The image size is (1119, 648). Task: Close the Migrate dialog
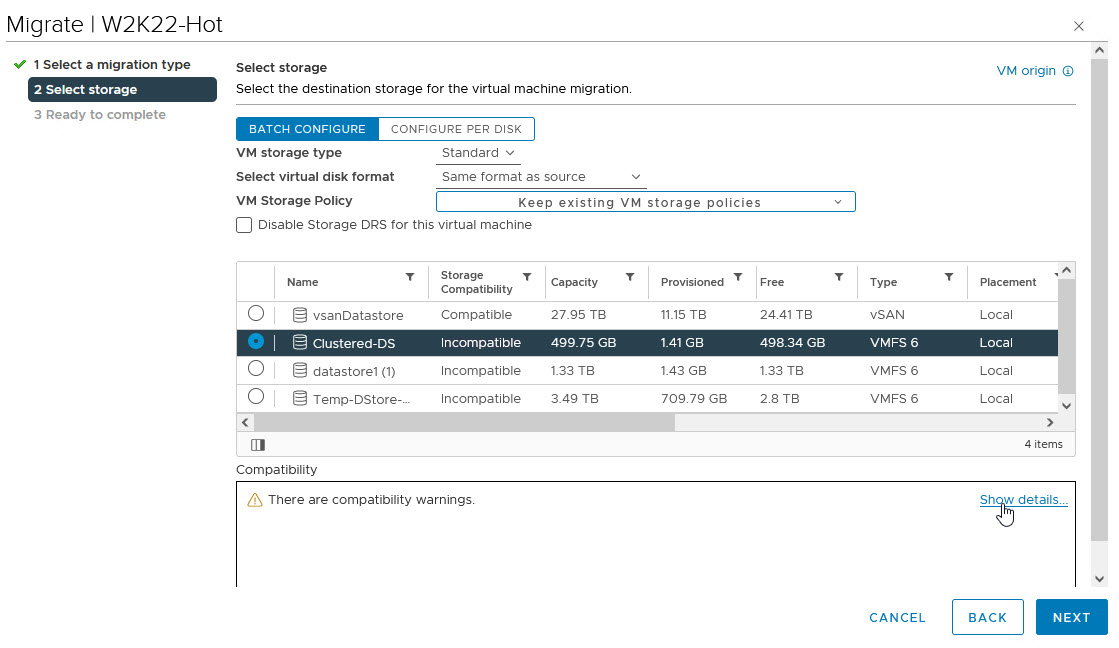(x=1078, y=26)
